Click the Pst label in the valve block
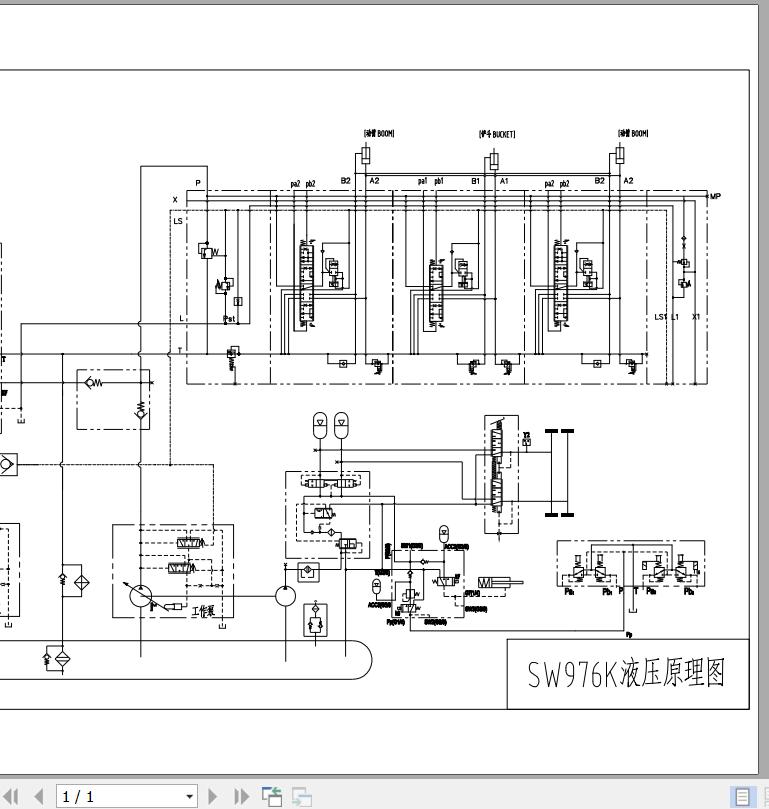The width and height of the screenshot is (769, 809). click(x=229, y=319)
